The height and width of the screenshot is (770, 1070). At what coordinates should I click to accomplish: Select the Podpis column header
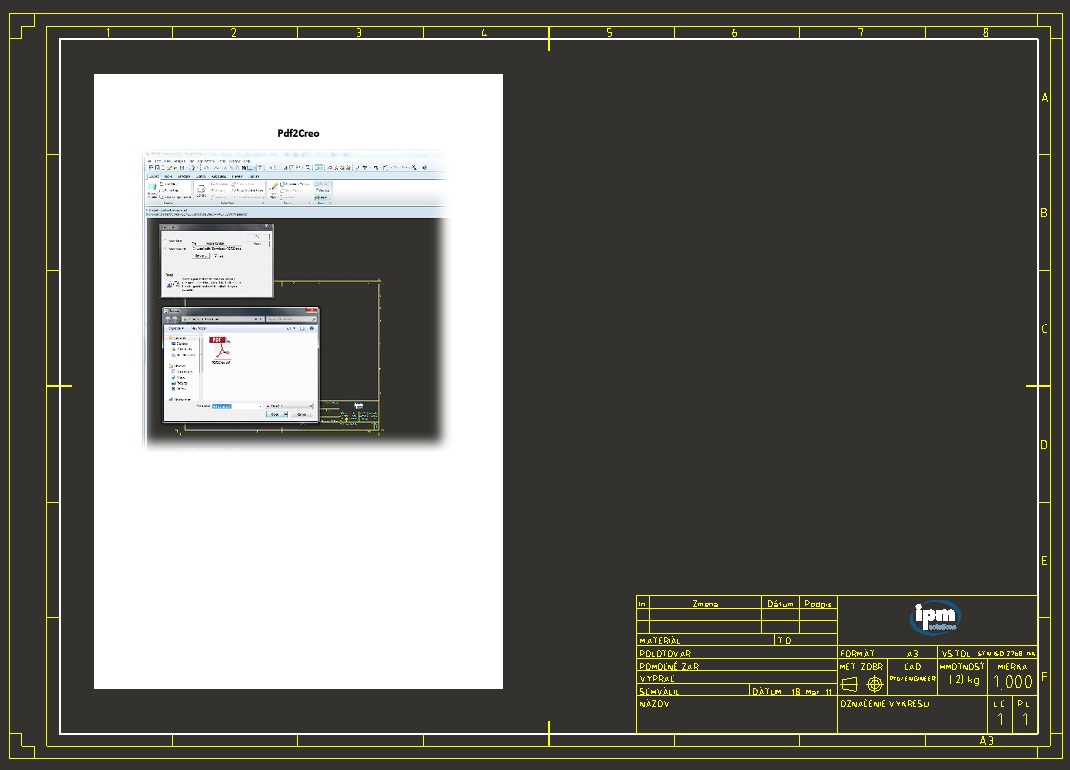pyautogui.click(x=818, y=603)
